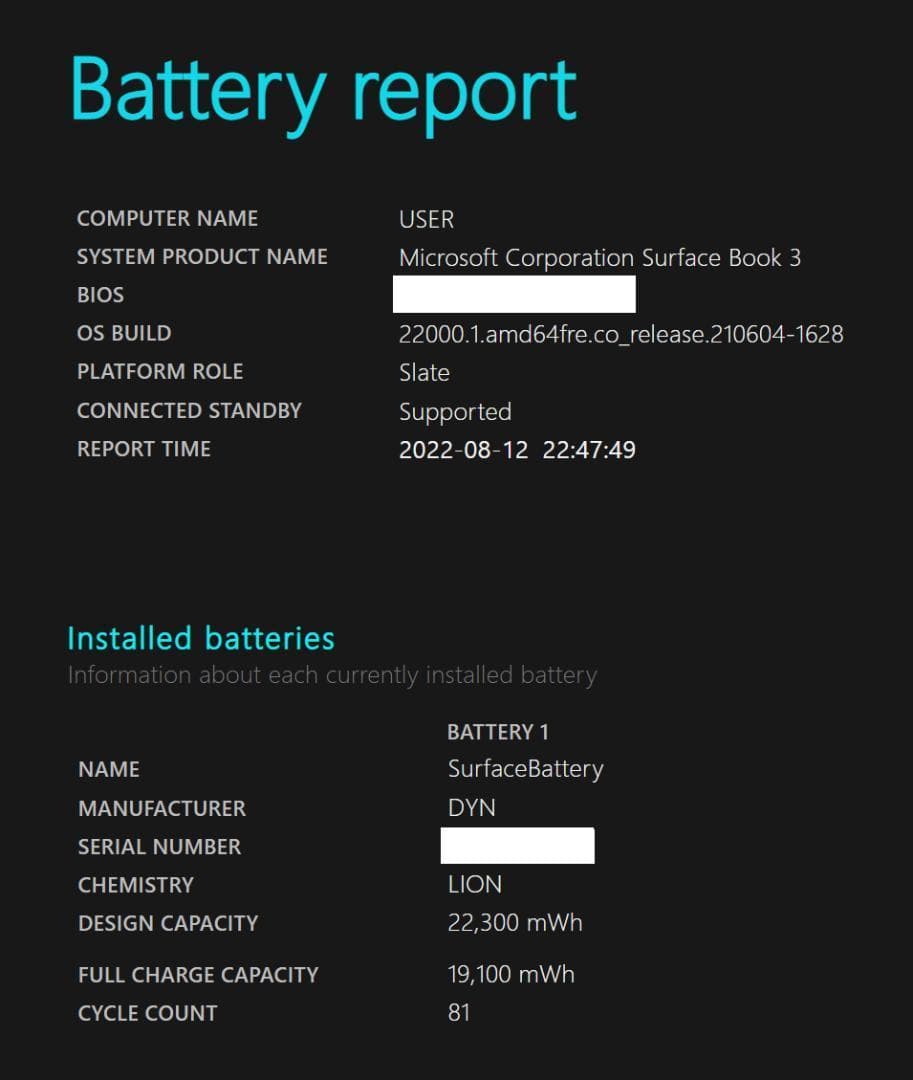Click the Installed batteries section heading
913x1080 pixels.
[201, 638]
